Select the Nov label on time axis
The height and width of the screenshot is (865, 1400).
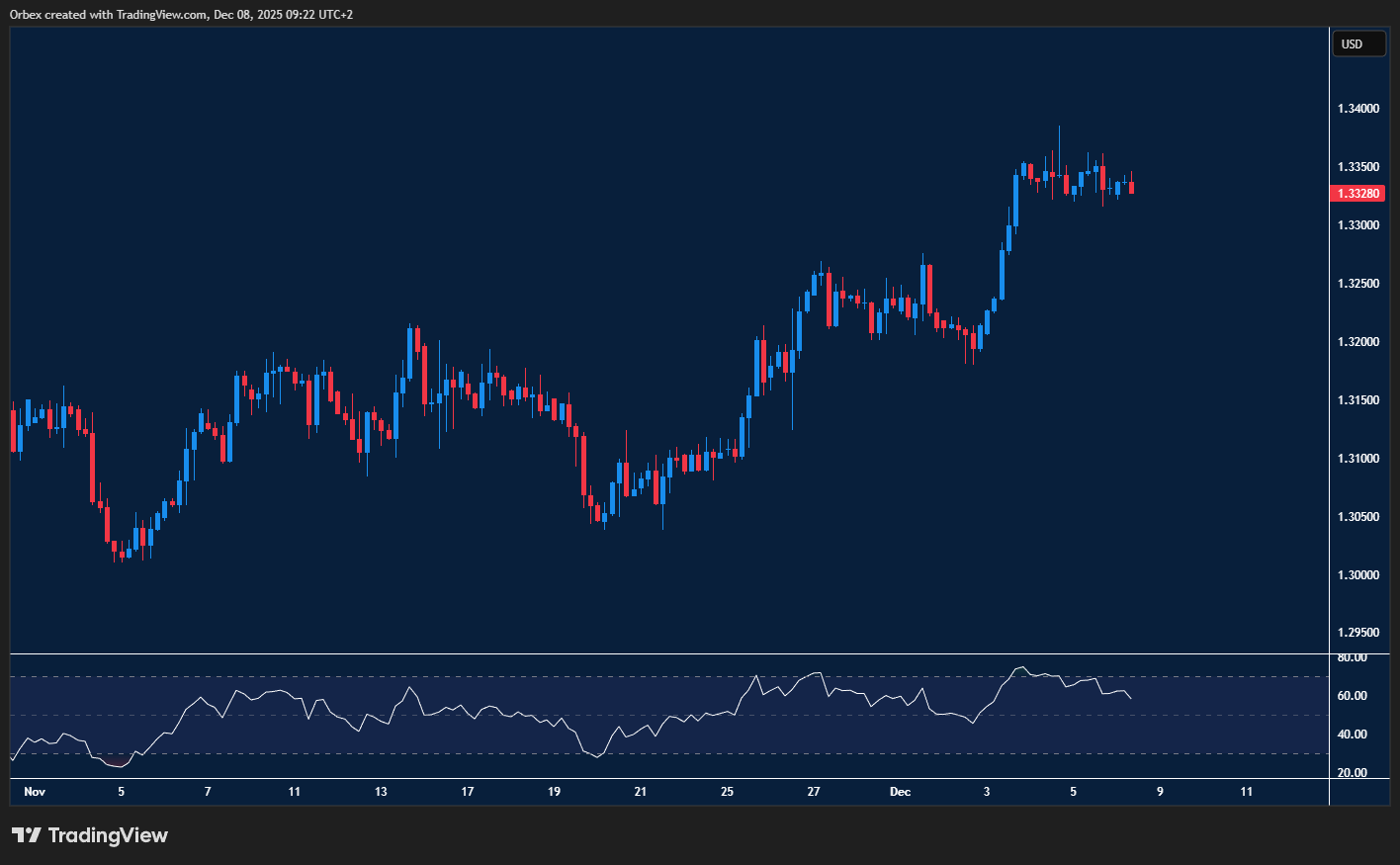[x=34, y=791]
